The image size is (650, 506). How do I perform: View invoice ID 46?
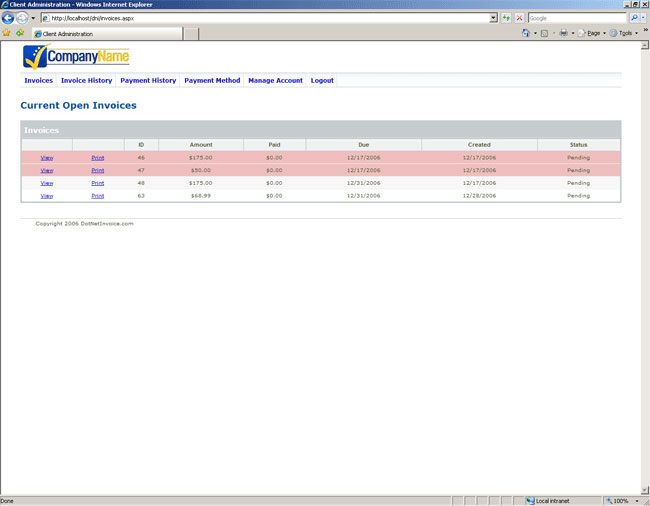47,157
